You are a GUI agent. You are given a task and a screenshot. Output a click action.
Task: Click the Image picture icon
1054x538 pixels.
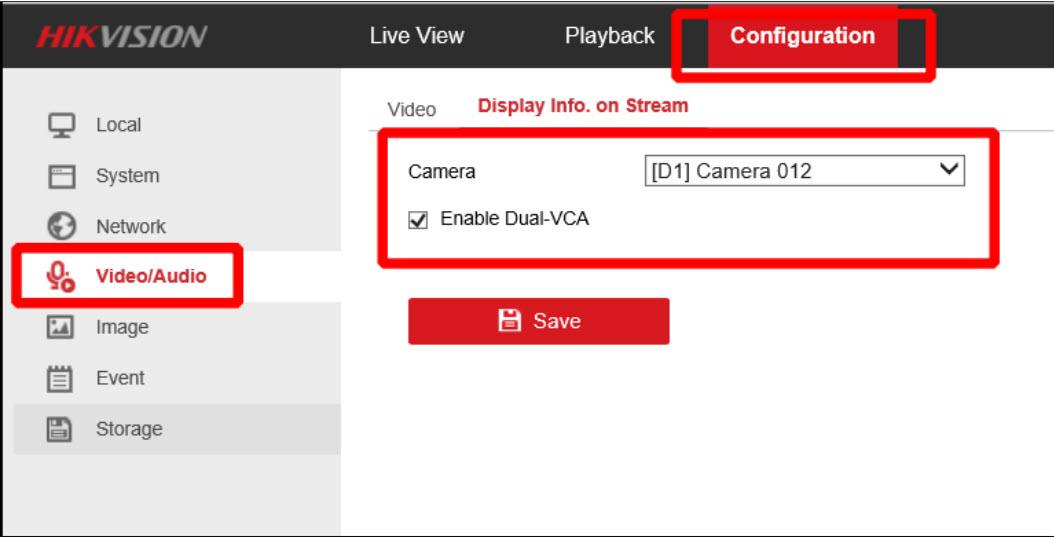62,328
